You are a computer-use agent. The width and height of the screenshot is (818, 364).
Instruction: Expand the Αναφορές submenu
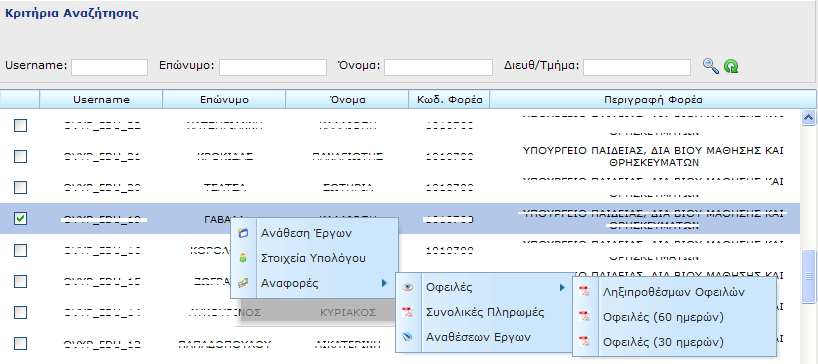pos(315,284)
